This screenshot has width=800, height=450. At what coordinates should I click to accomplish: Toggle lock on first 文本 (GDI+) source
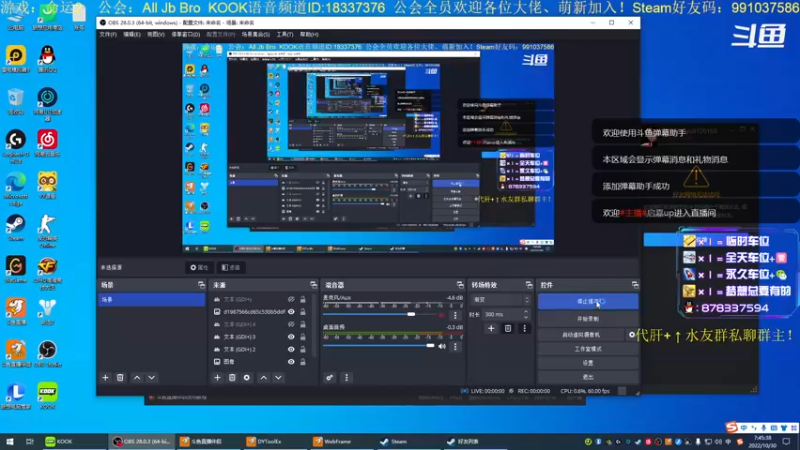tap(303, 299)
